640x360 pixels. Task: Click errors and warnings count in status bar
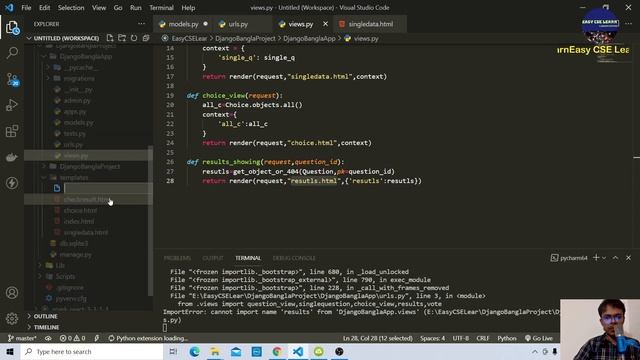tap(72, 338)
